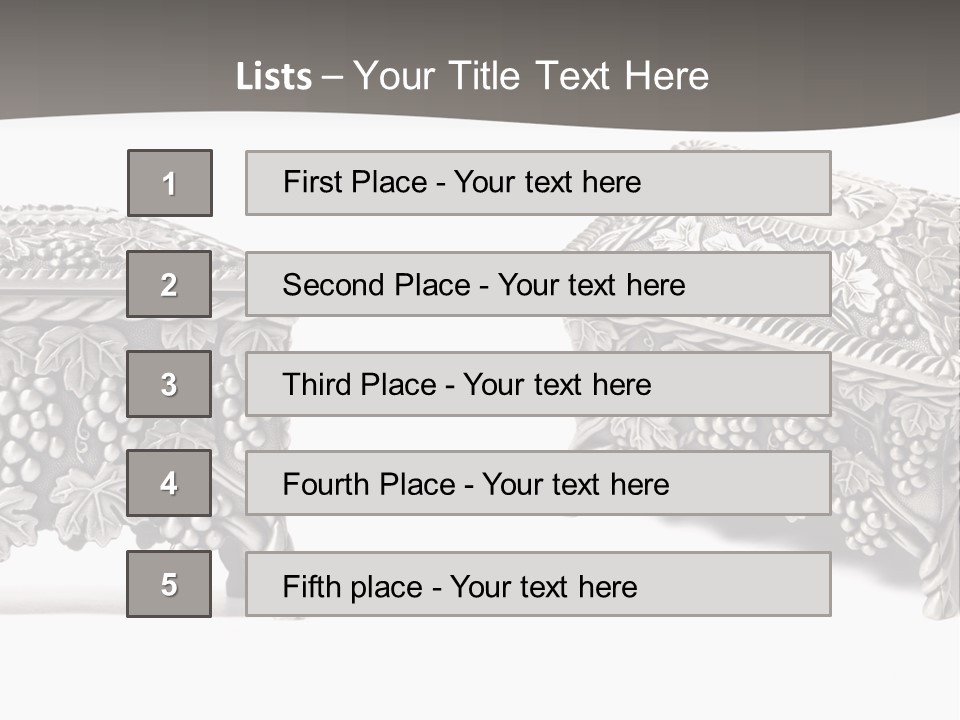This screenshot has width=960, height=720.
Task: Select the number 1 box
Action: coord(170,183)
